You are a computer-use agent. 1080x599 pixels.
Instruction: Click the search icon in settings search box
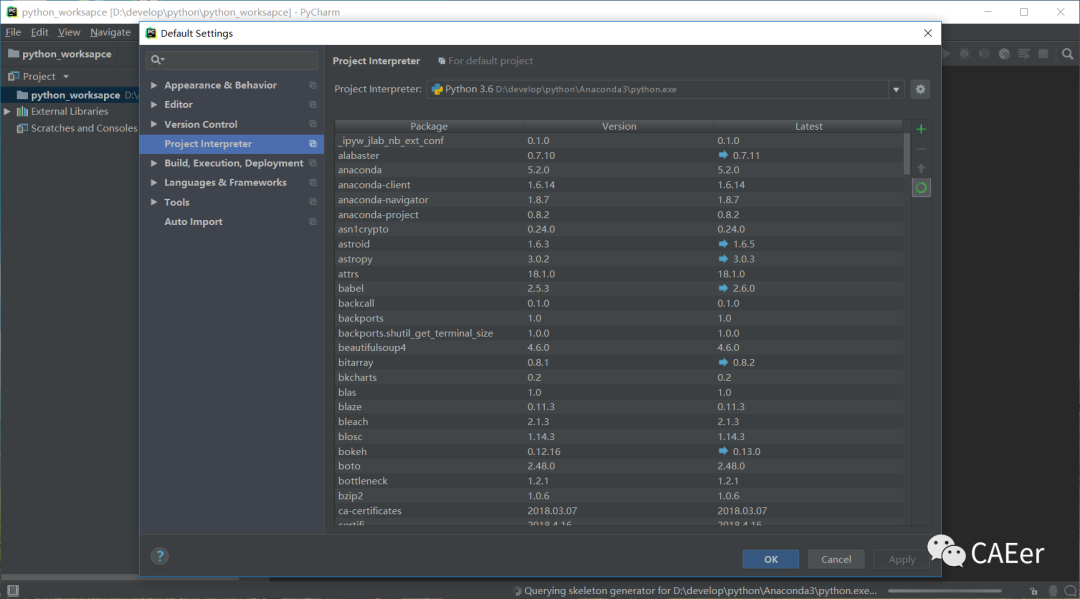click(x=157, y=60)
